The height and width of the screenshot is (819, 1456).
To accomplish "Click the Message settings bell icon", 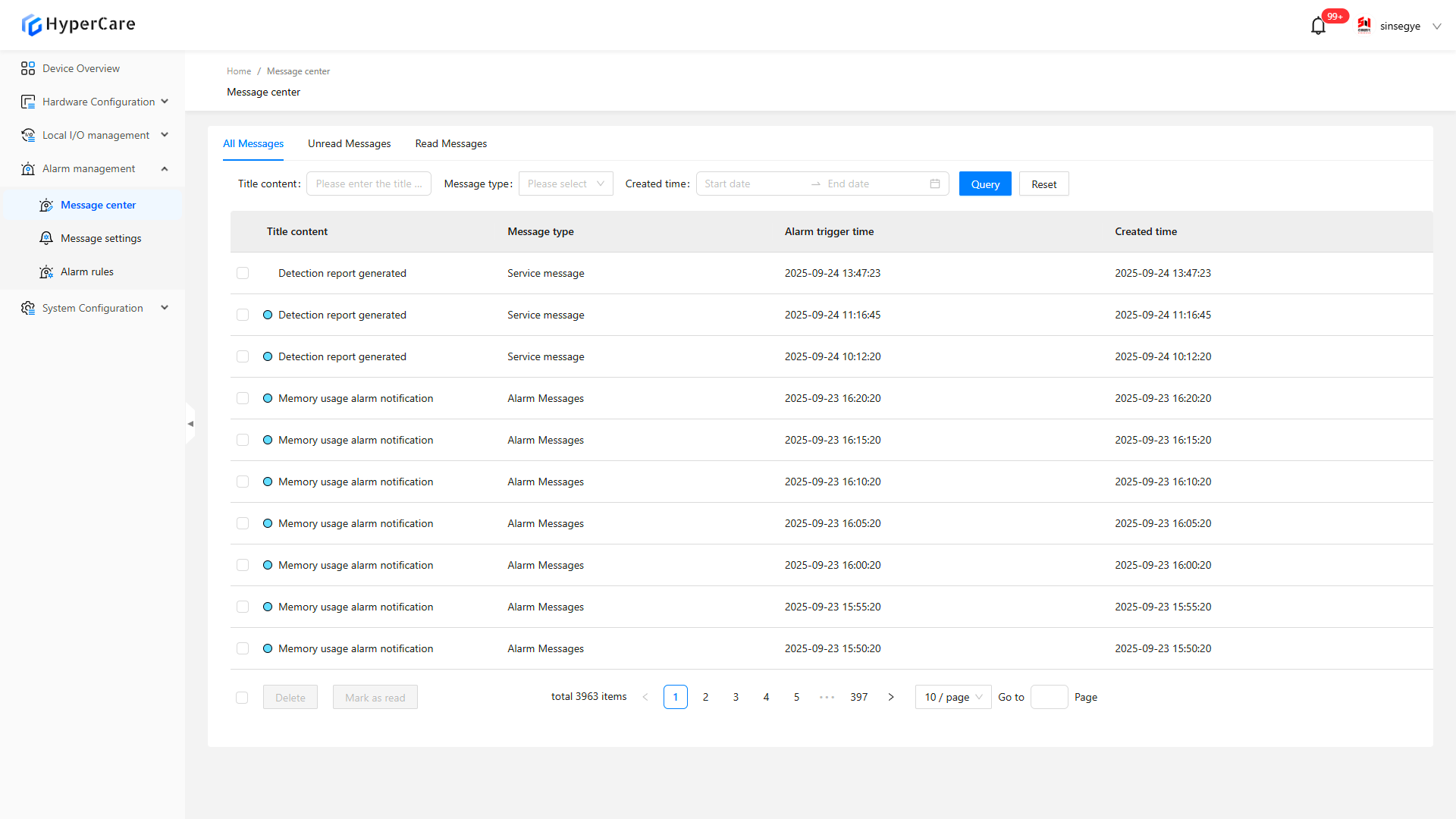I will point(46,238).
